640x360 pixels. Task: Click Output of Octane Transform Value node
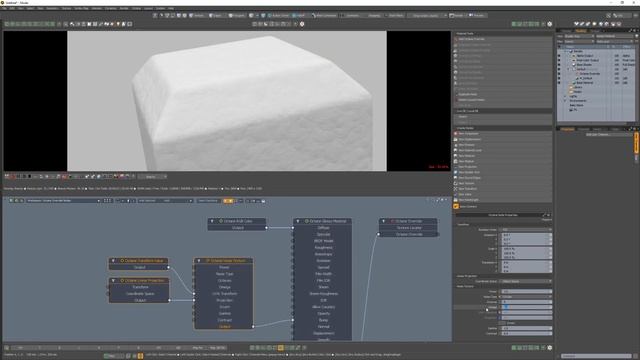(139, 267)
